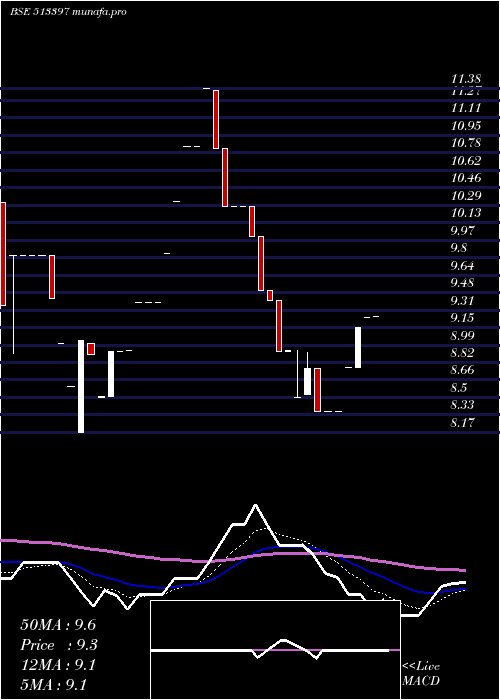Click the 10.29 price level label
This screenshot has width=500, height=700.
pyautogui.click(x=466, y=195)
